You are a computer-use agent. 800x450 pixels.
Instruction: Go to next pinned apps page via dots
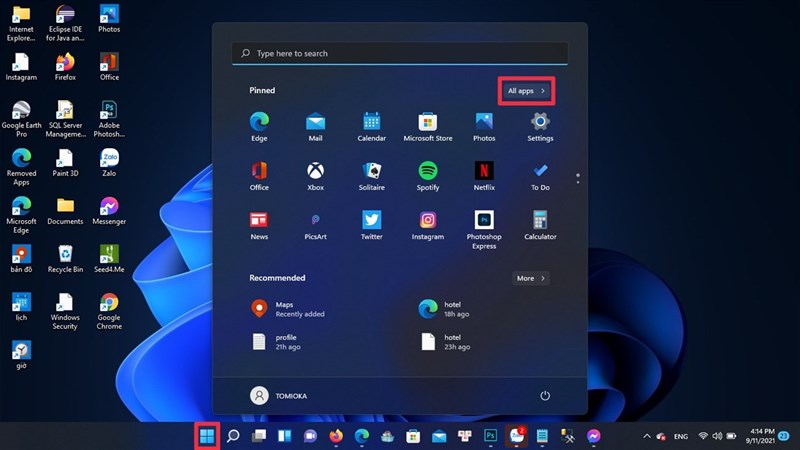[x=578, y=182]
